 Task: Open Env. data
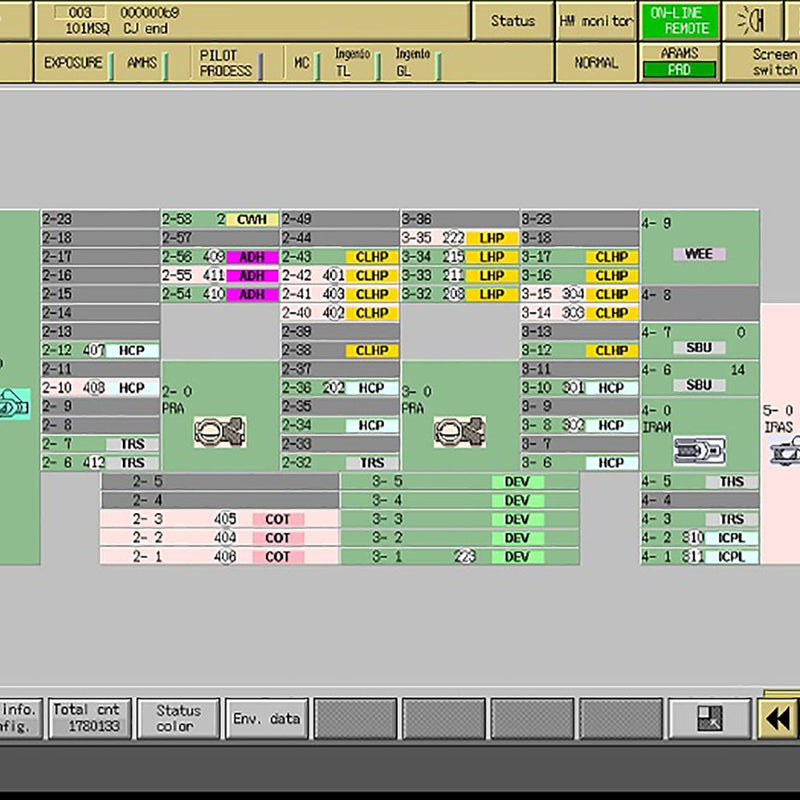point(267,718)
